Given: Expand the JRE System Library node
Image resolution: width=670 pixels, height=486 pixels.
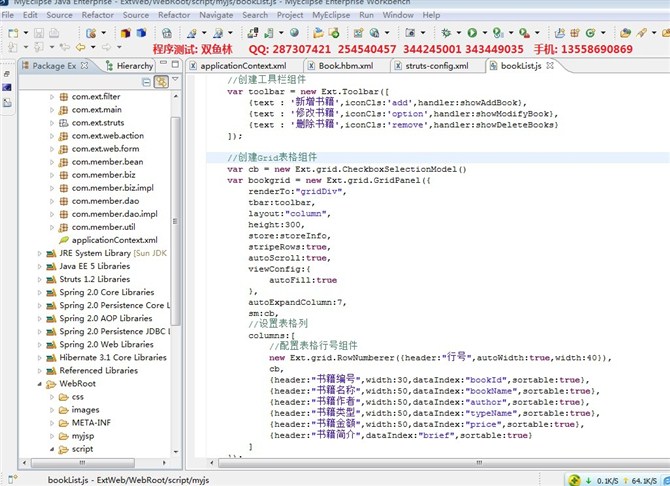Looking at the screenshot, I should (x=39, y=253).
